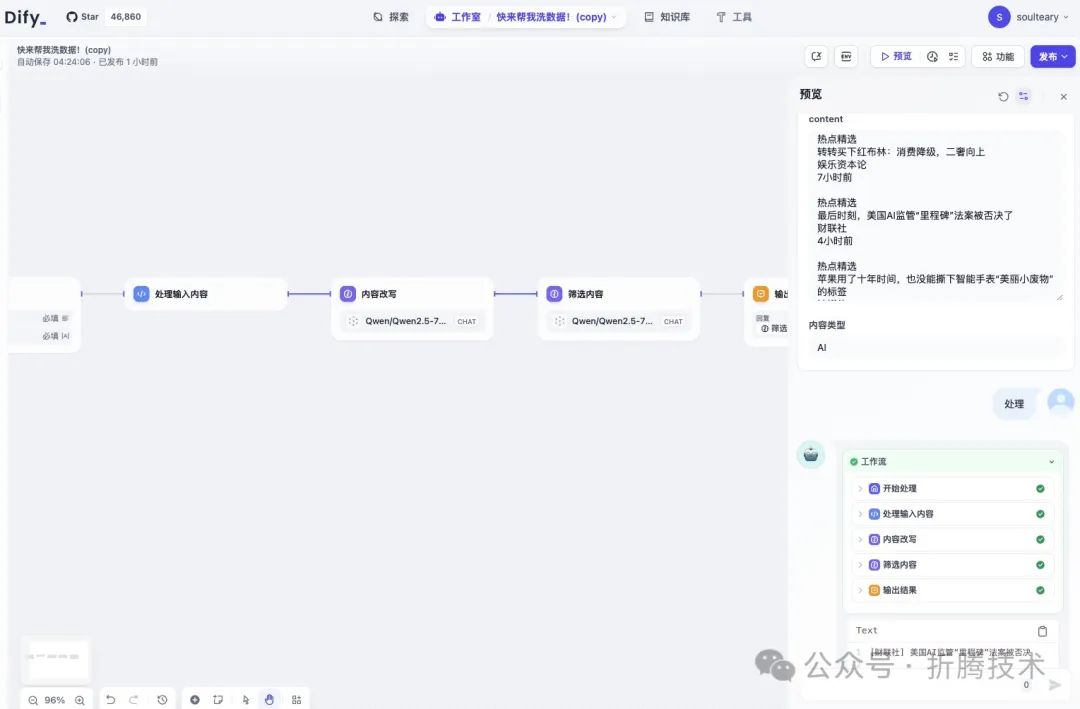1080x709 pixels.
Task: Toggle the variable inspector icon in preview panel
Action: (1023, 96)
